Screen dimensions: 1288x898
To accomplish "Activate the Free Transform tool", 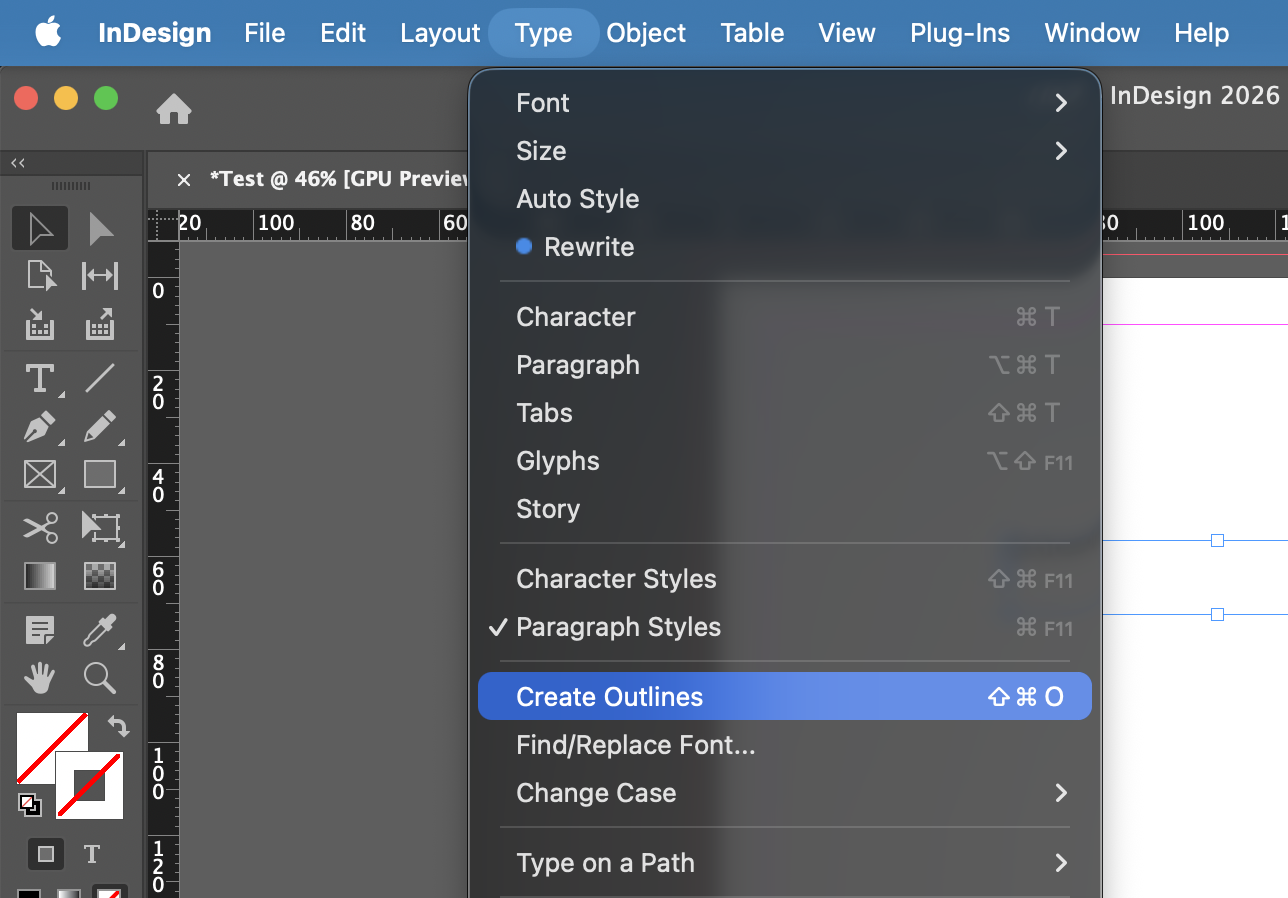I will click(100, 527).
